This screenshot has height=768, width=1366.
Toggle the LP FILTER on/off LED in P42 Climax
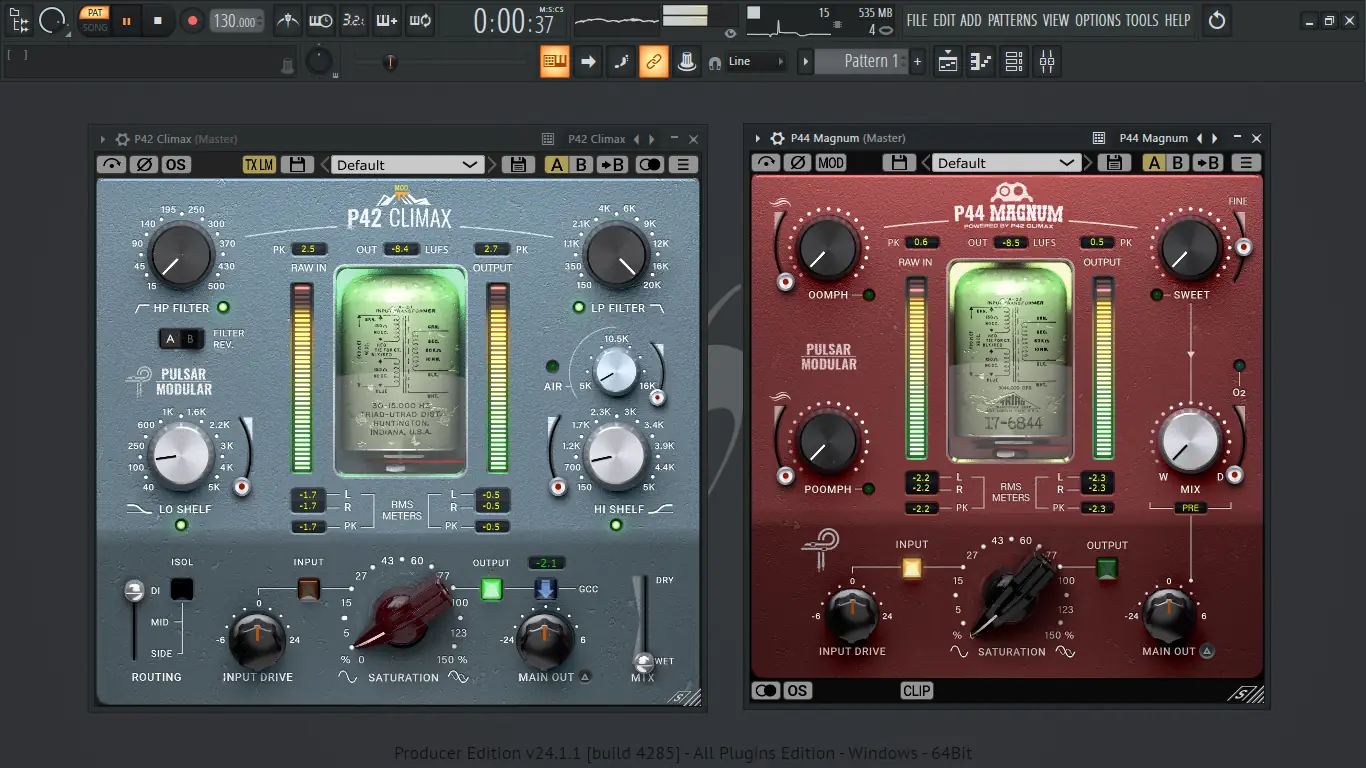[x=579, y=307]
